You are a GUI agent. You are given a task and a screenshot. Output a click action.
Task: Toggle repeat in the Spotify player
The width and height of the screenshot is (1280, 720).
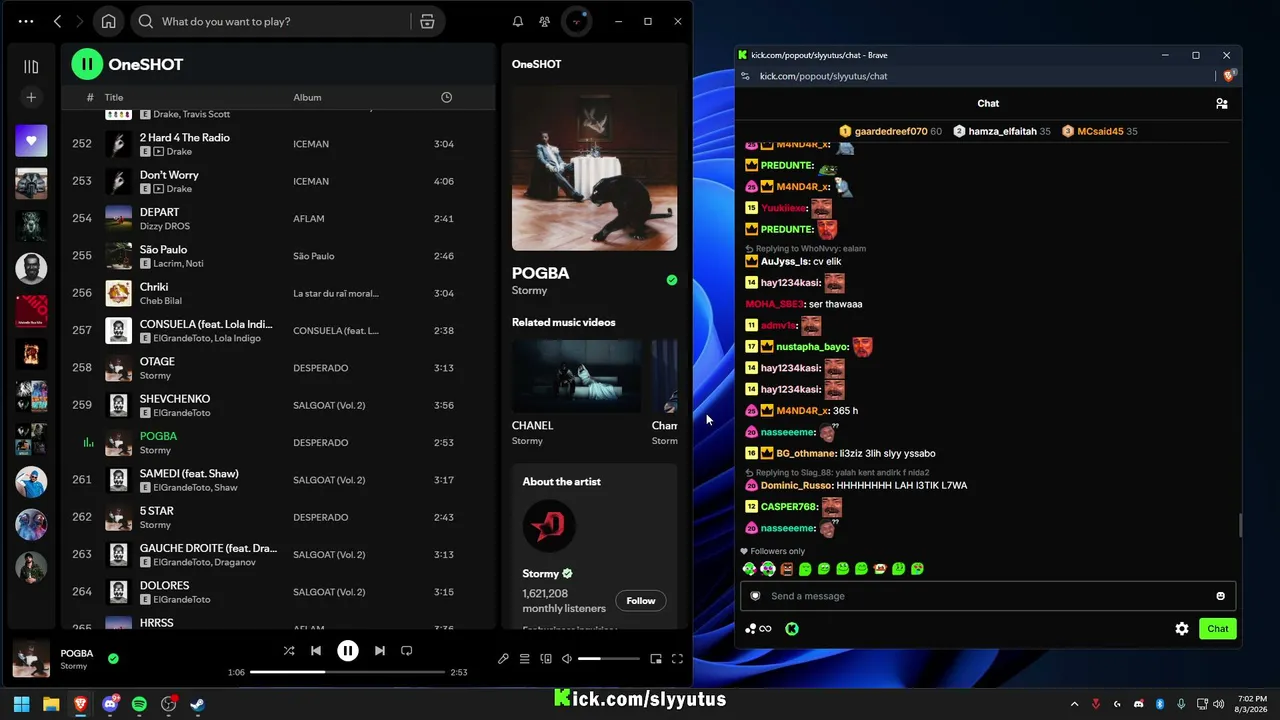click(x=407, y=651)
